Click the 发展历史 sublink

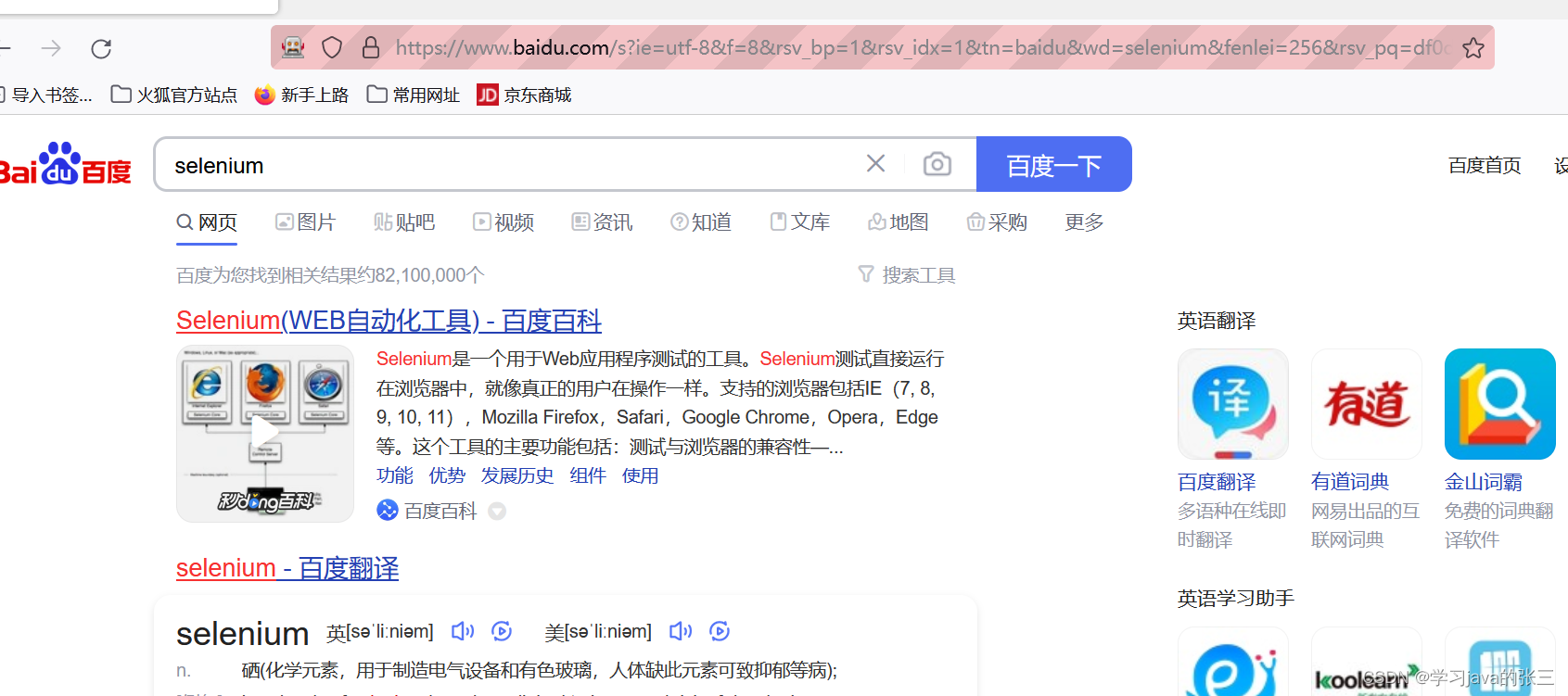click(516, 475)
